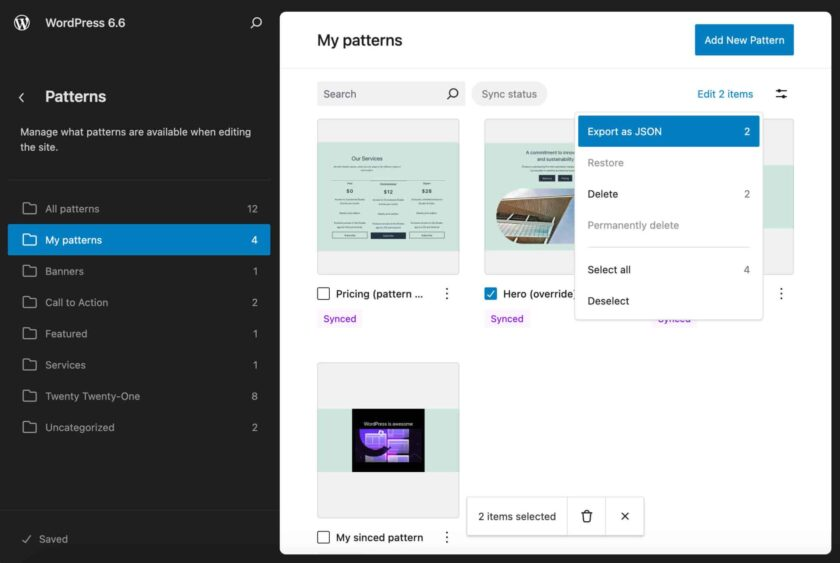This screenshot has width=840, height=563.
Task: Open the Sync status filter
Action: (509, 94)
